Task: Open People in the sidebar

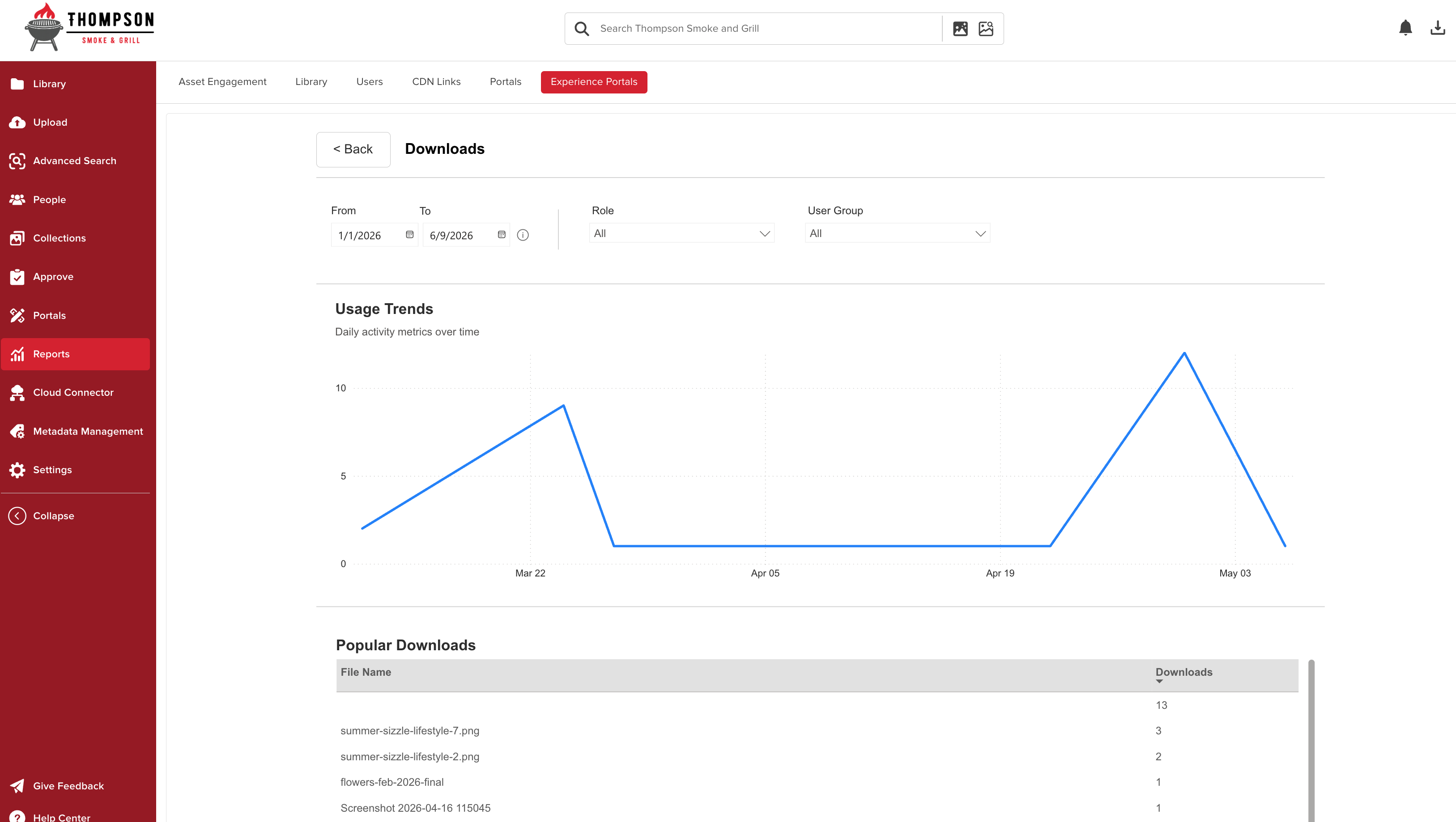Action: (75, 200)
